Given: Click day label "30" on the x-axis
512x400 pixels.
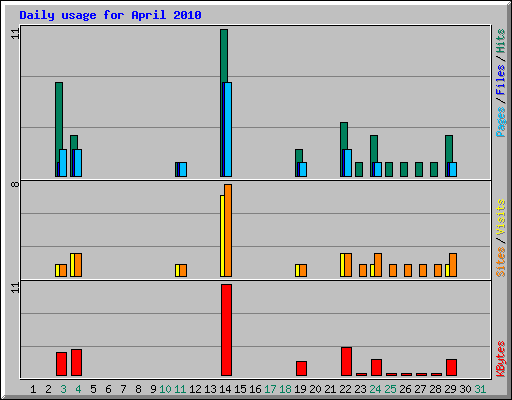Looking at the screenshot, I should [x=465, y=389].
